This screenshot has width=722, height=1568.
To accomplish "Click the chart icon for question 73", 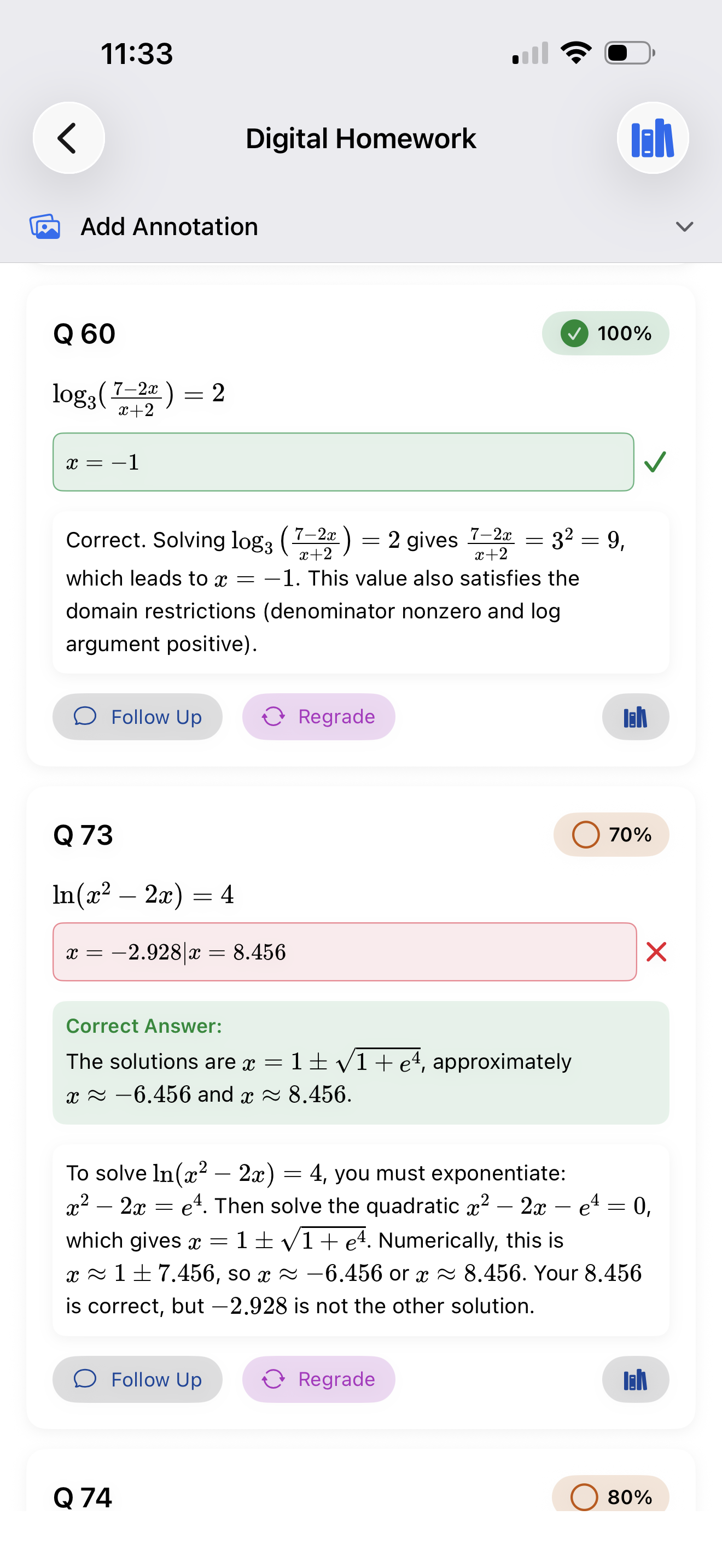I will pos(635,1380).
